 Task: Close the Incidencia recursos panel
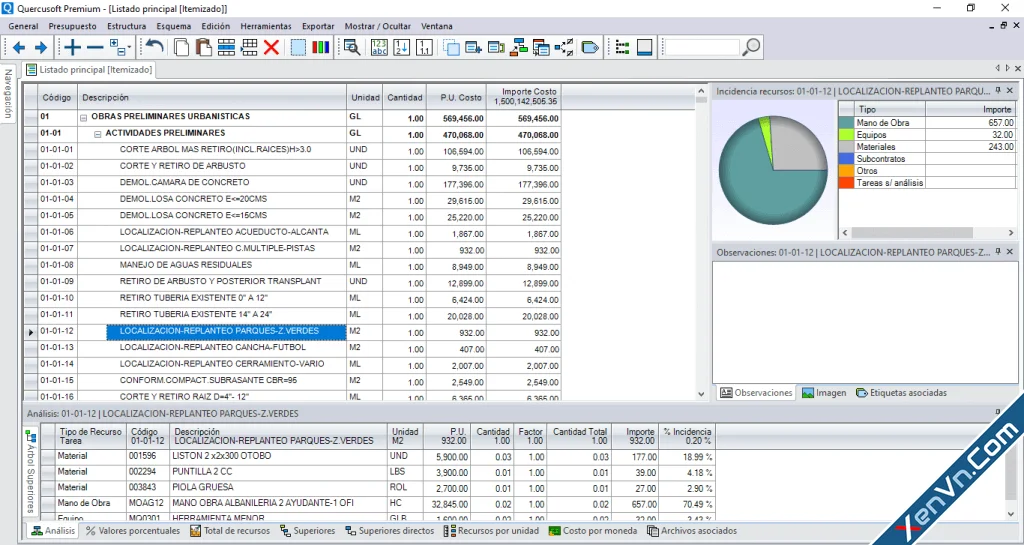[x=1010, y=91]
